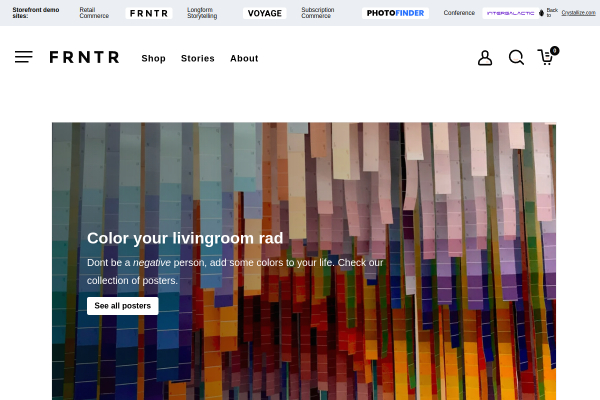Screen dimensions: 600x400
Task: Click the Storefront demo sites label
Action: 36,13
